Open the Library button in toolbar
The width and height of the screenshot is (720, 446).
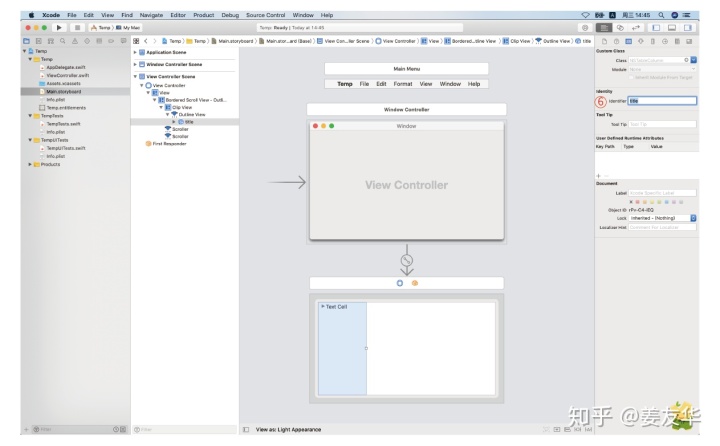click(585, 28)
